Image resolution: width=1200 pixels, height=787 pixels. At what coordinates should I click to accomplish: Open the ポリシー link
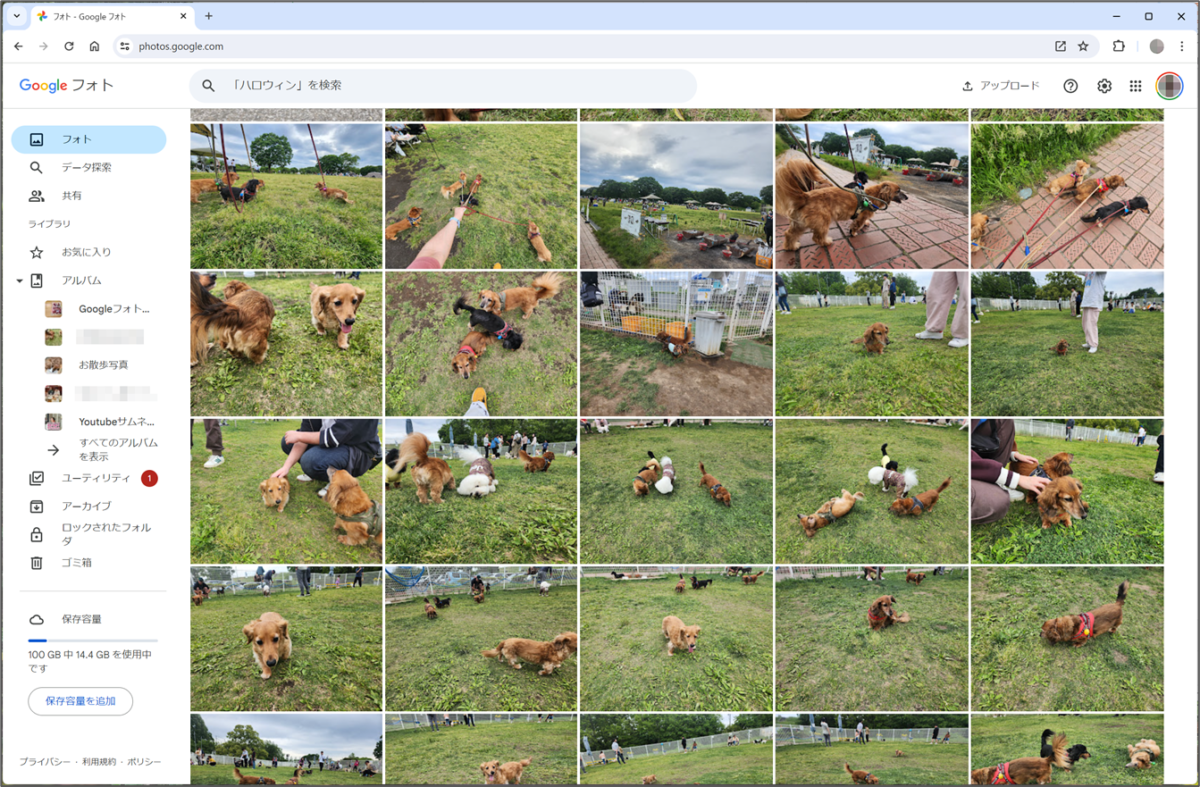tap(144, 762)
